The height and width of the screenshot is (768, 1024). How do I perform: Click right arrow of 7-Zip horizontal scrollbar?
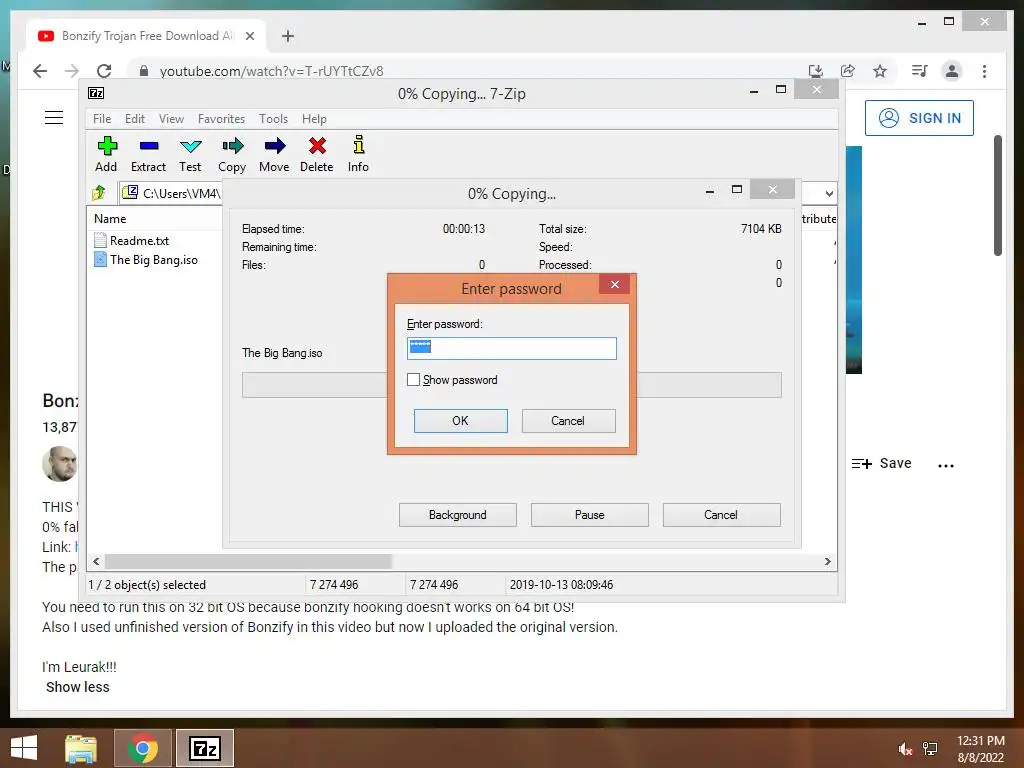(827, 562)
